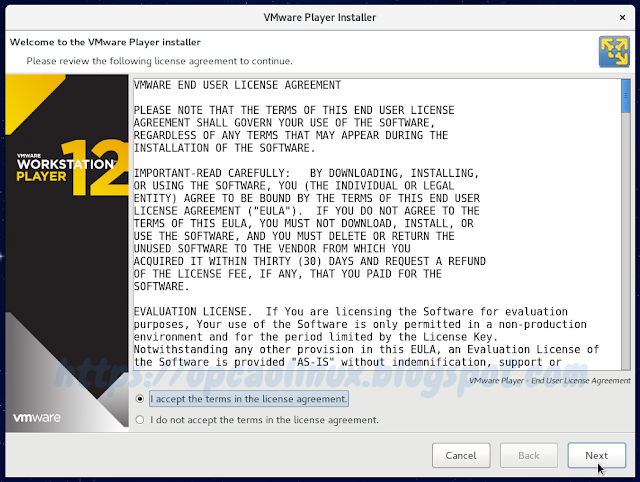Viewport: 640px width, 482px height.
Task: Click the disabled Back button
Action: pyautogui.click(x=529, y=455)
